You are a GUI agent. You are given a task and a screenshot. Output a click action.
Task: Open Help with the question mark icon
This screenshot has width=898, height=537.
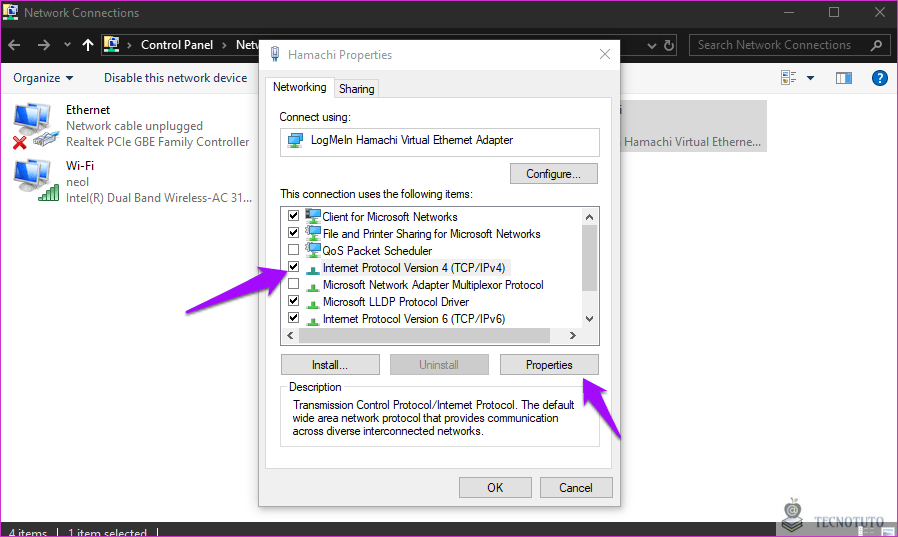pos(879,78)
